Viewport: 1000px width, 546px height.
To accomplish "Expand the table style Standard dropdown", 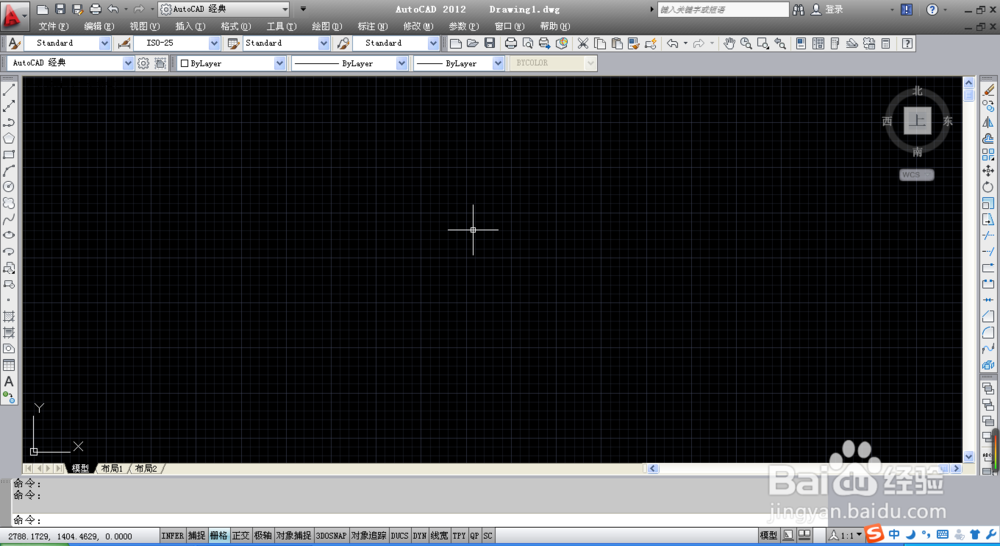I will coord(324,43).
